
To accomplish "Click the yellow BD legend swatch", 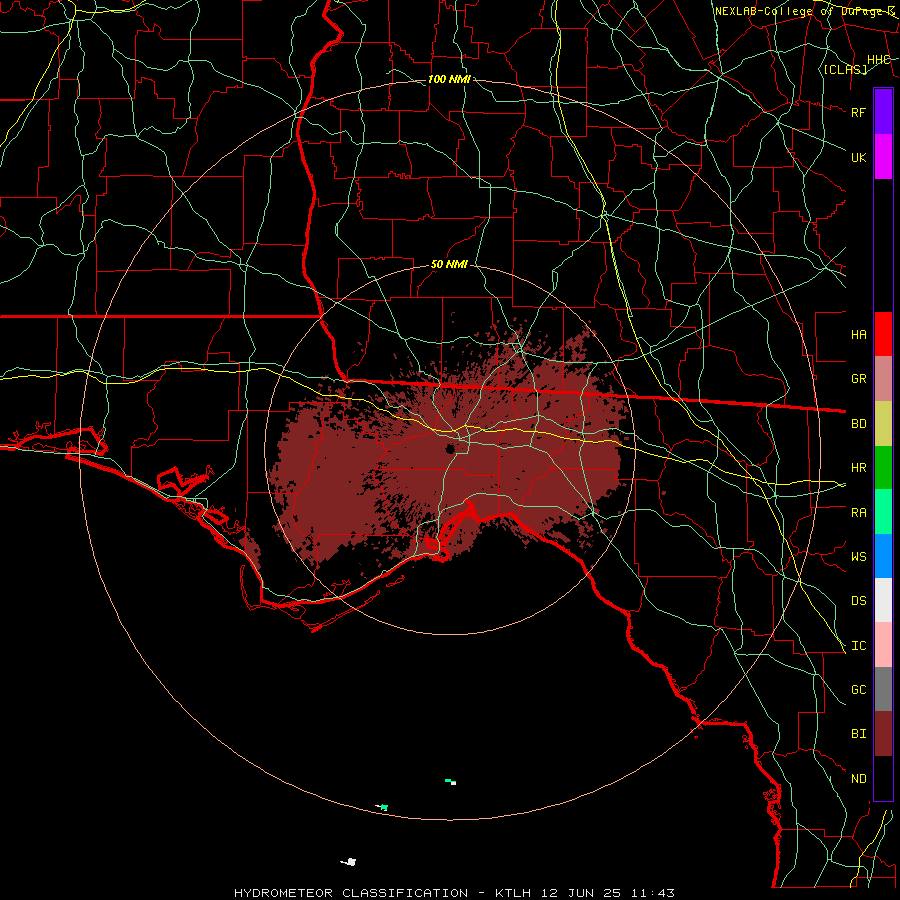I will [x=883, y=424].
